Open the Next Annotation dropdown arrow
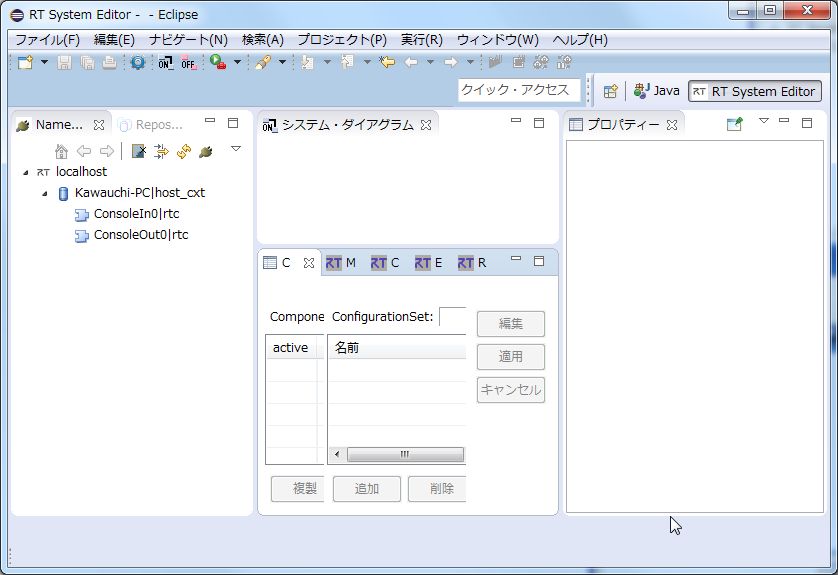The width and height of the screenshot is (838, 575). tap(327, 63)
